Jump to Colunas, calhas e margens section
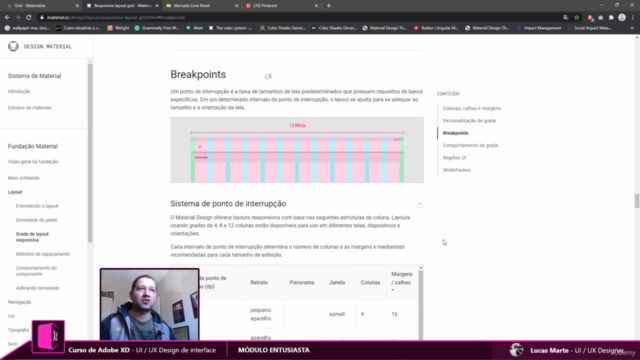The width and height of the screenshot is (640, 360). click(472, 109)
